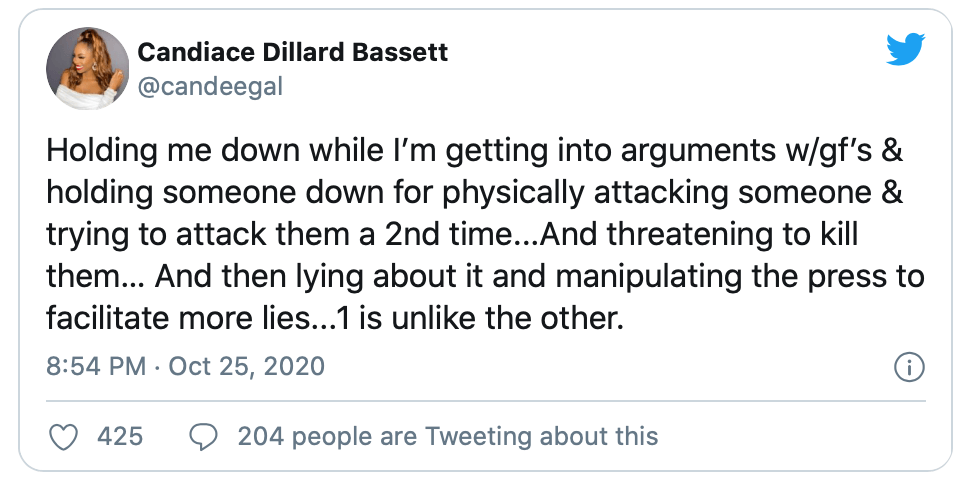Click the line "facilitate more lies...1 is unlike"
The height and width of the screenshot is (484, 962).
coord(335,318)
